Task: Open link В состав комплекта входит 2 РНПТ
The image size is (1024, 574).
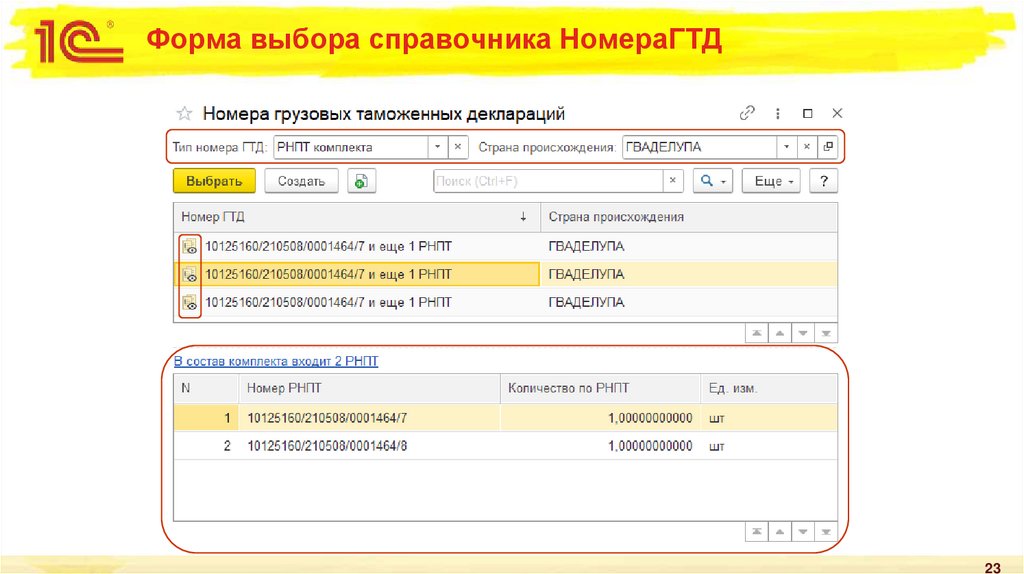Action: coord(276,361)
